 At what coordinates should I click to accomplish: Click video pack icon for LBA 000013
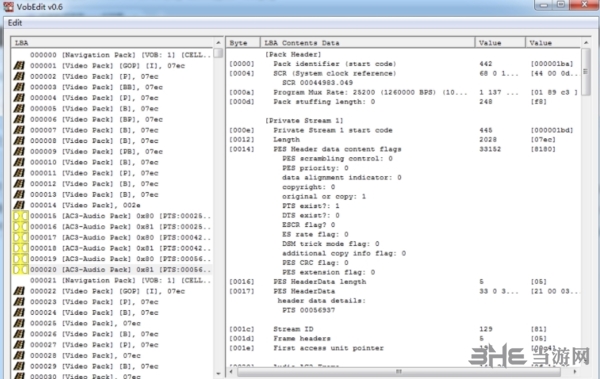pos(19,194)
